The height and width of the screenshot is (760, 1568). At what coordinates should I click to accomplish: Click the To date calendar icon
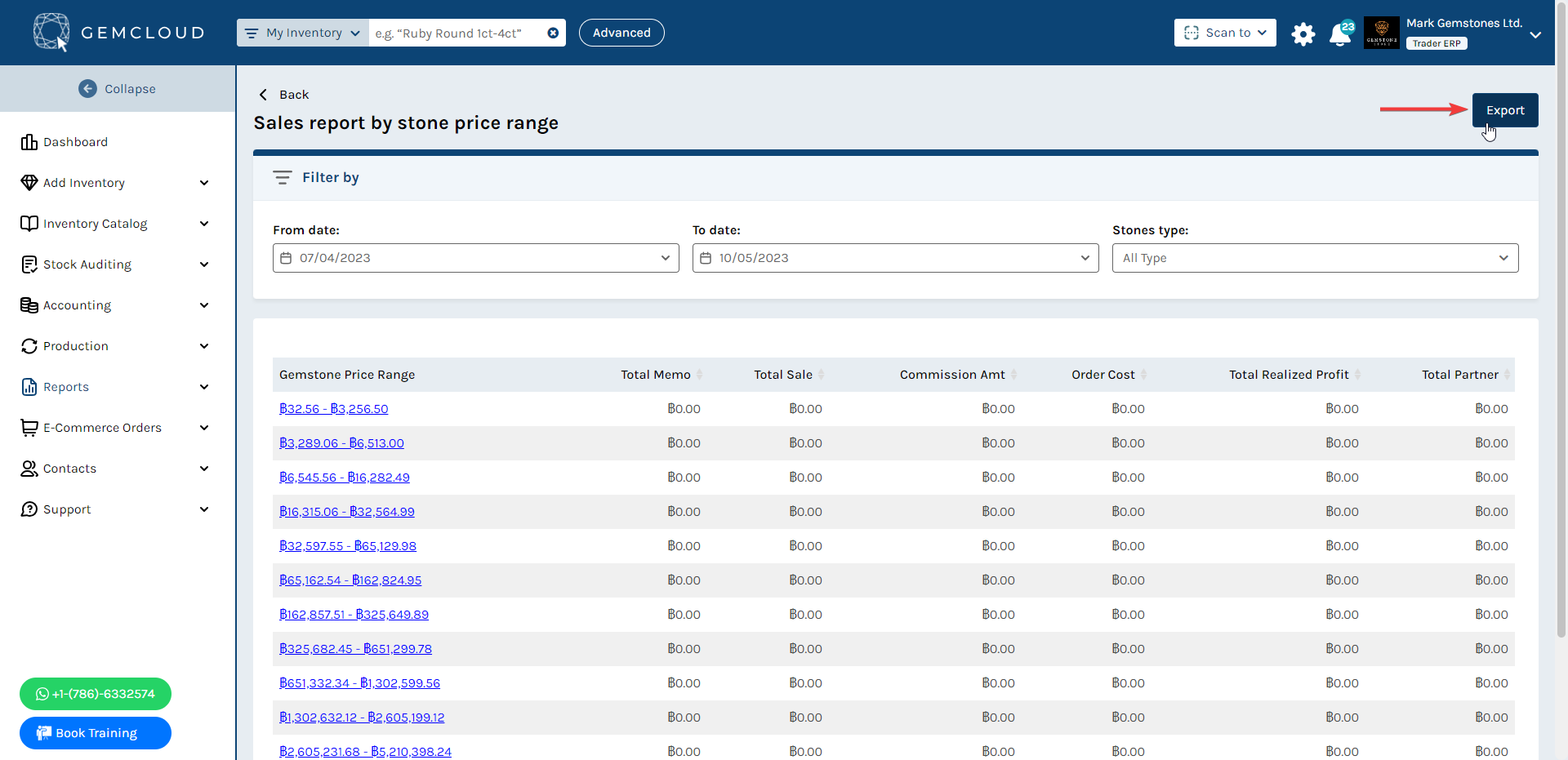706,258
